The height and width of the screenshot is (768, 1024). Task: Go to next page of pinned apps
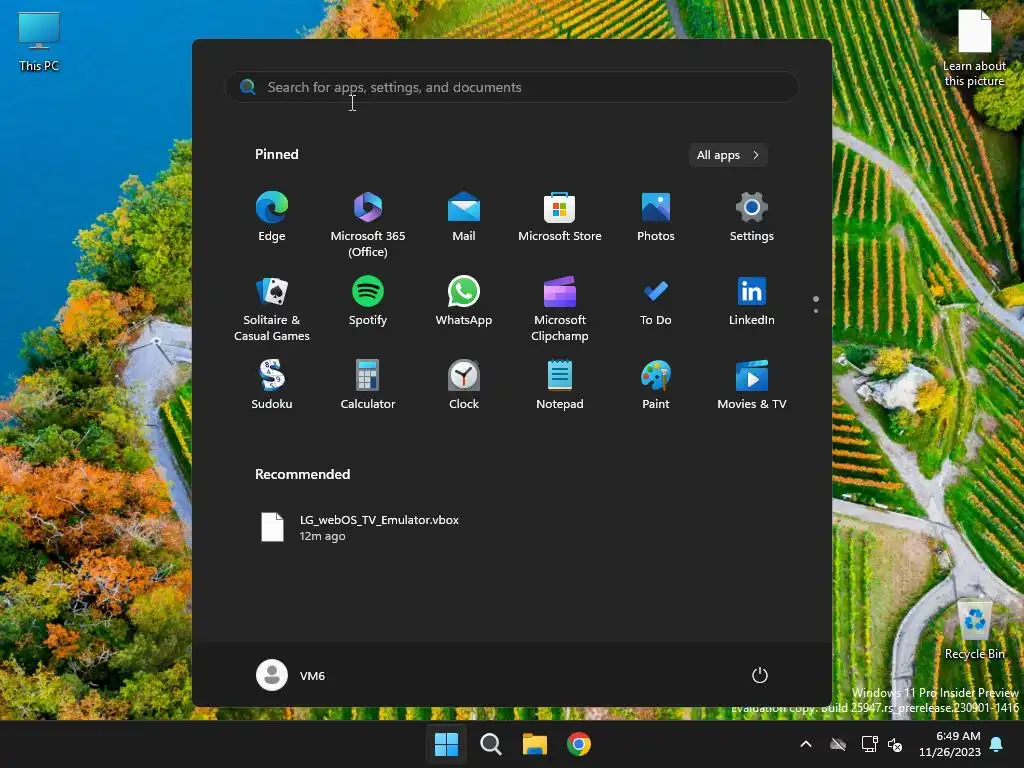(816, 311)
